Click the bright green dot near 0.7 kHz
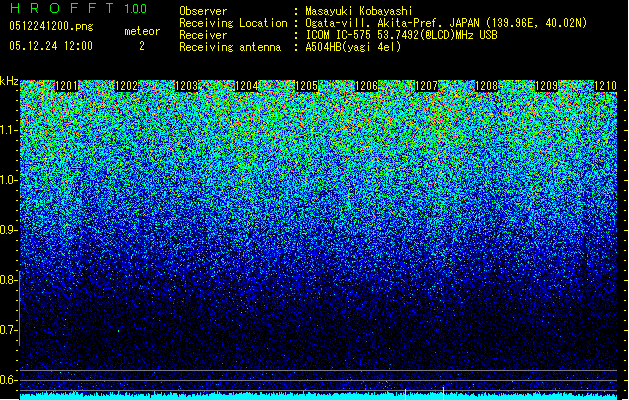This screenshot has width=629, height=400. click(x=119, y=331)
